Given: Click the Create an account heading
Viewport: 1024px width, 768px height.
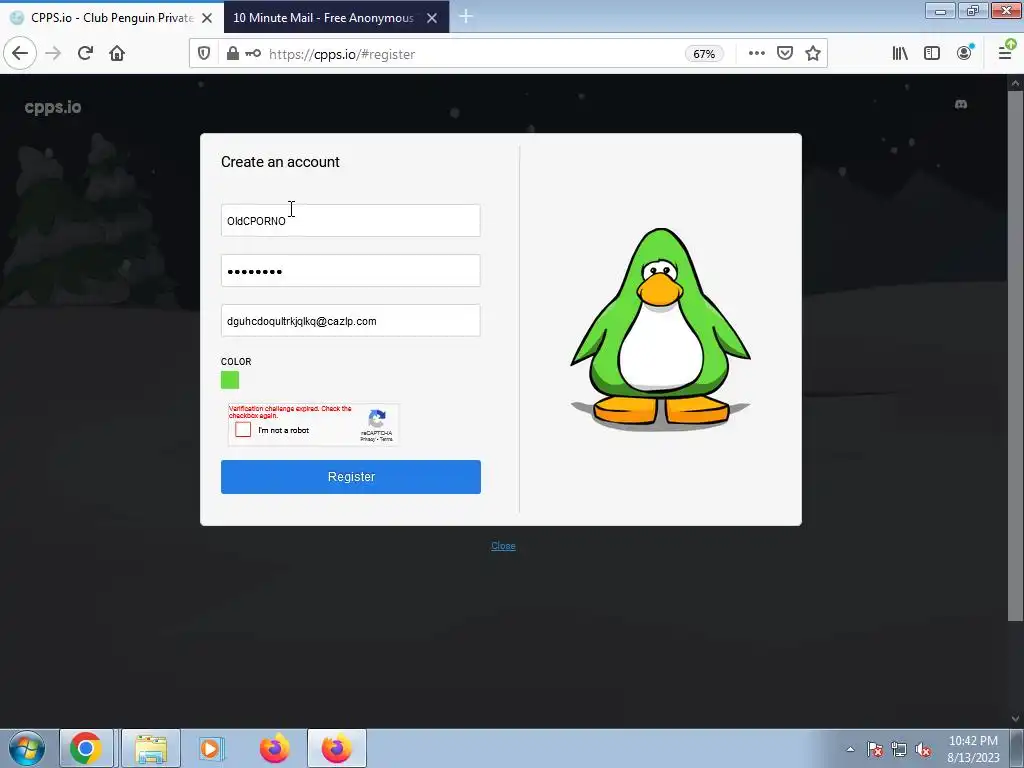Looking at the screenshot, I should (x=280, y=162).
